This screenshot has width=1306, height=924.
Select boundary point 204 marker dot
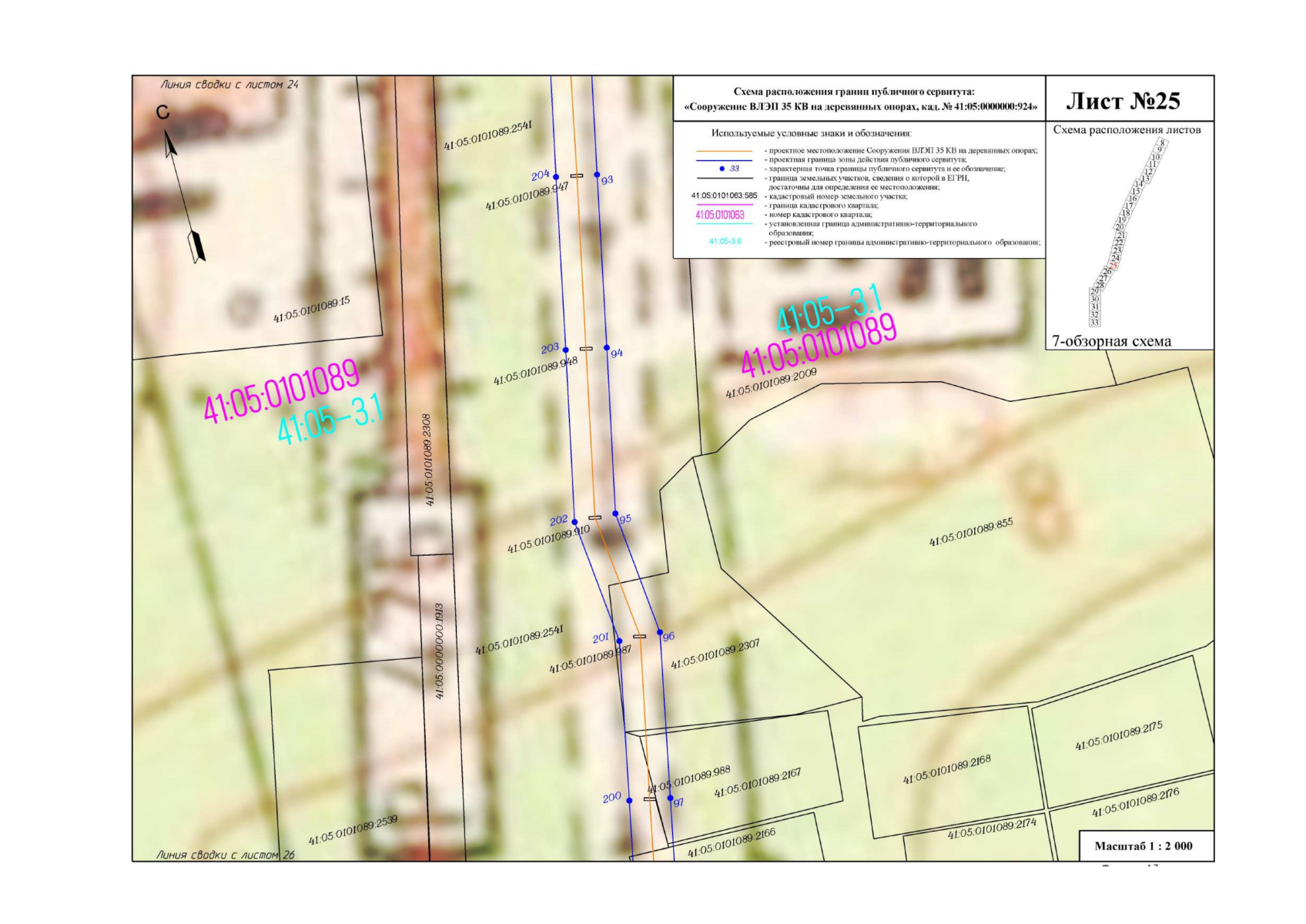[x=557, y=177]
